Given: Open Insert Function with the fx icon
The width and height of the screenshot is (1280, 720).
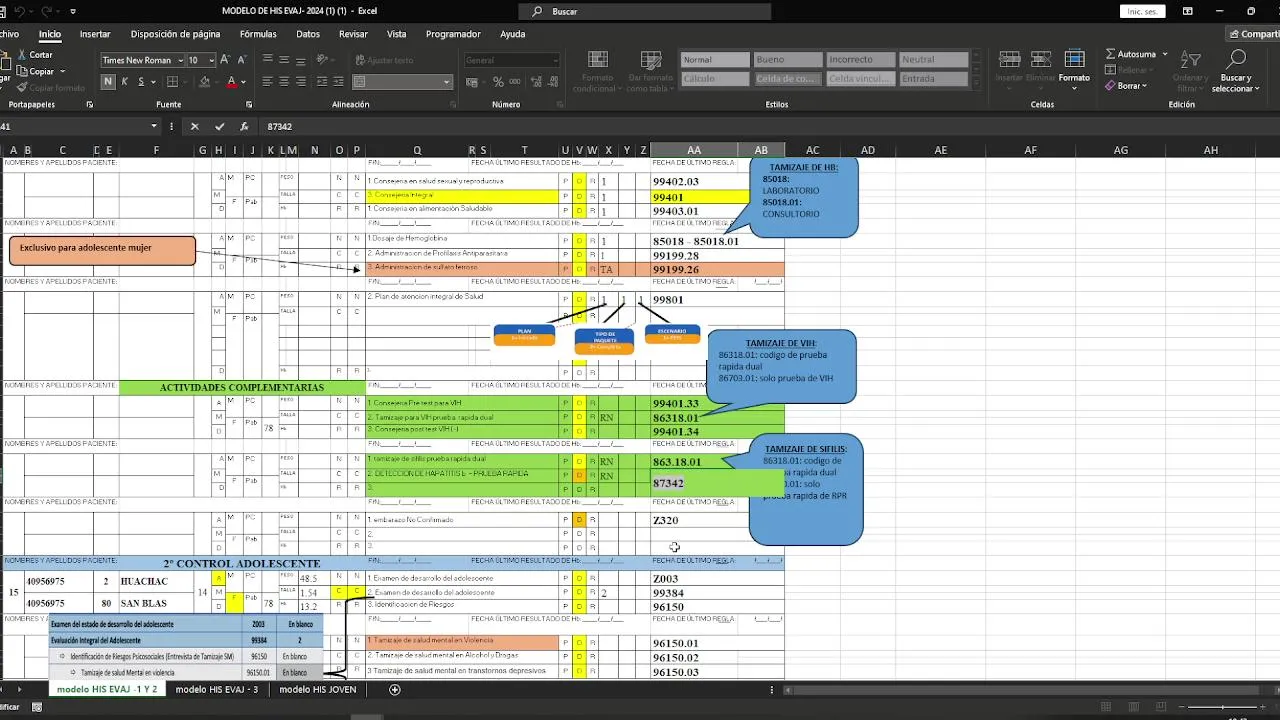Looking at the screenshot, I should point(244,127).
